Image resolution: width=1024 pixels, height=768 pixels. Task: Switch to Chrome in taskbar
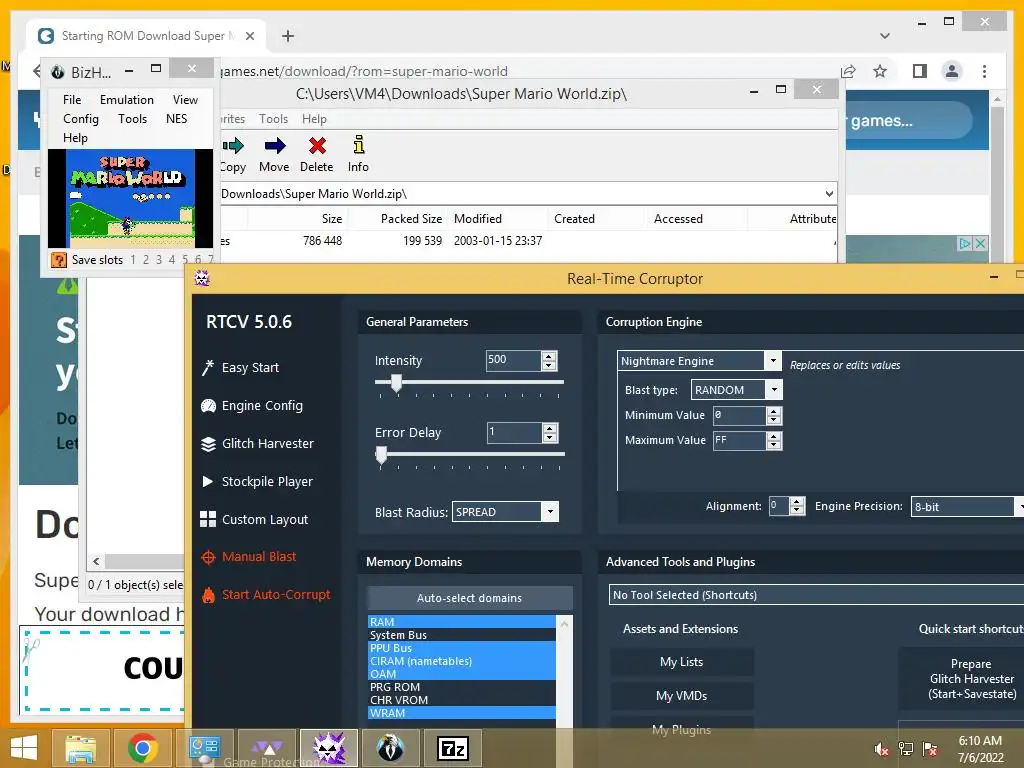point(142,748)
